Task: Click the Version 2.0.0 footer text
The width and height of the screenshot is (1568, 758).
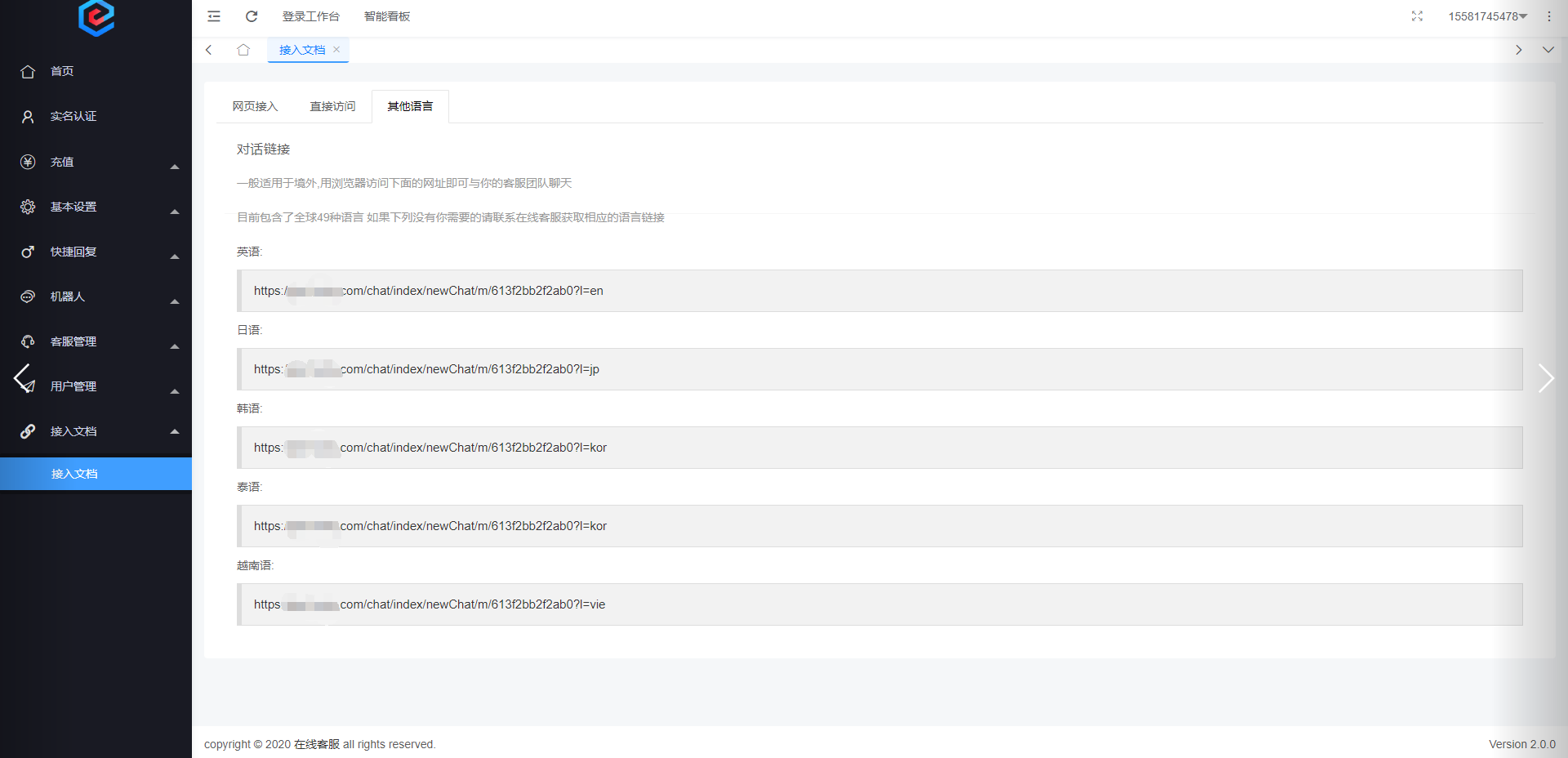Action: [1522, 744]
